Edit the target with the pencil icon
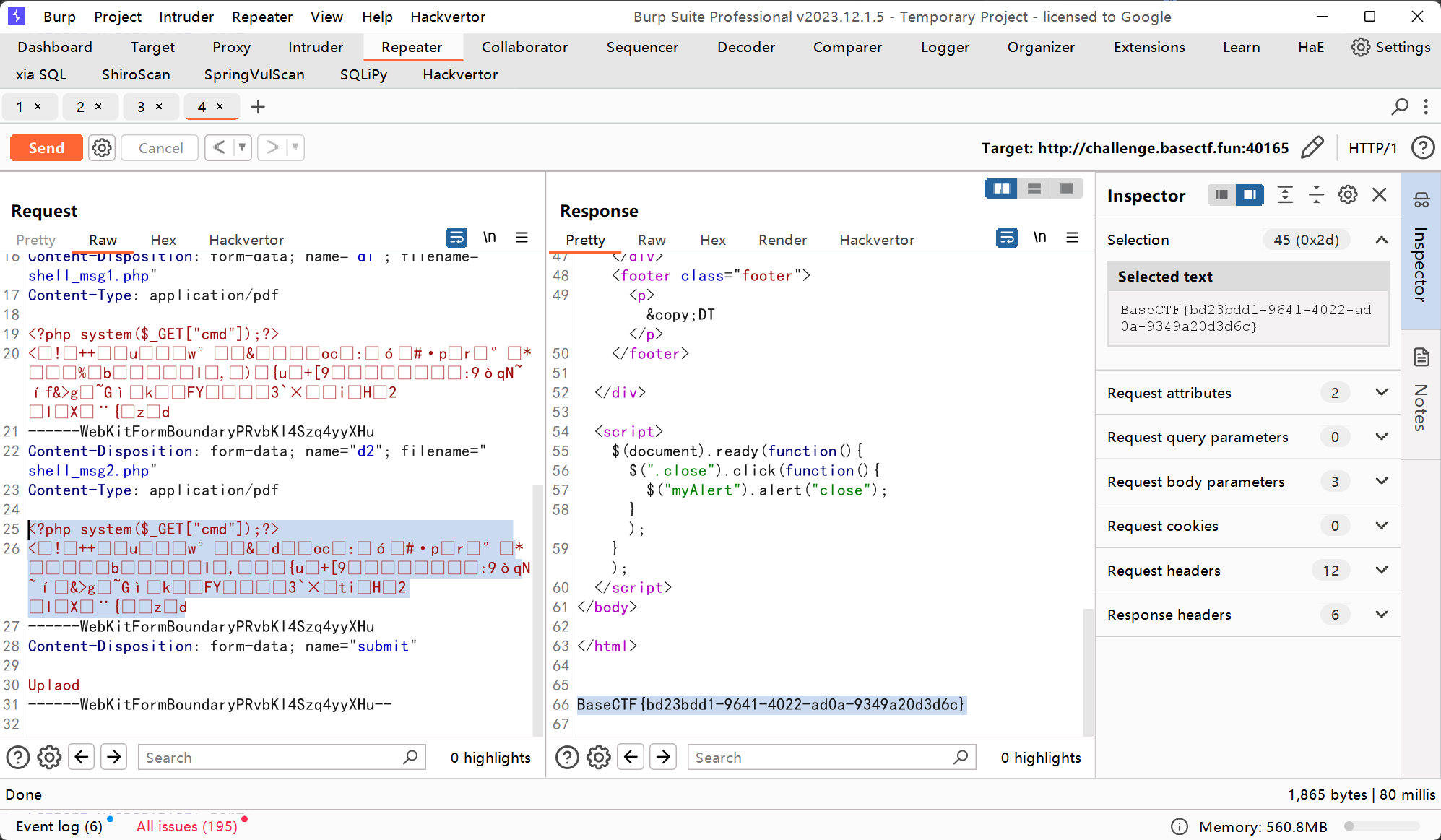This screenshot has width=1441, height=840. click(1312, 148)
